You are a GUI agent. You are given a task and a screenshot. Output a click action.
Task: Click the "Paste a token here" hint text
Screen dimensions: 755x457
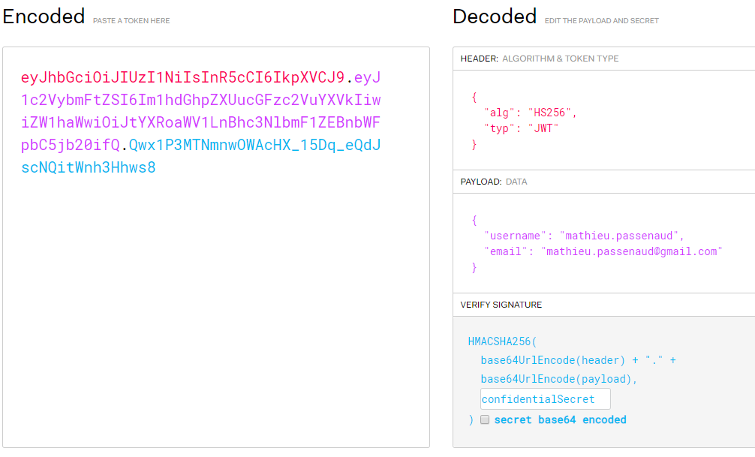(131, 21)
